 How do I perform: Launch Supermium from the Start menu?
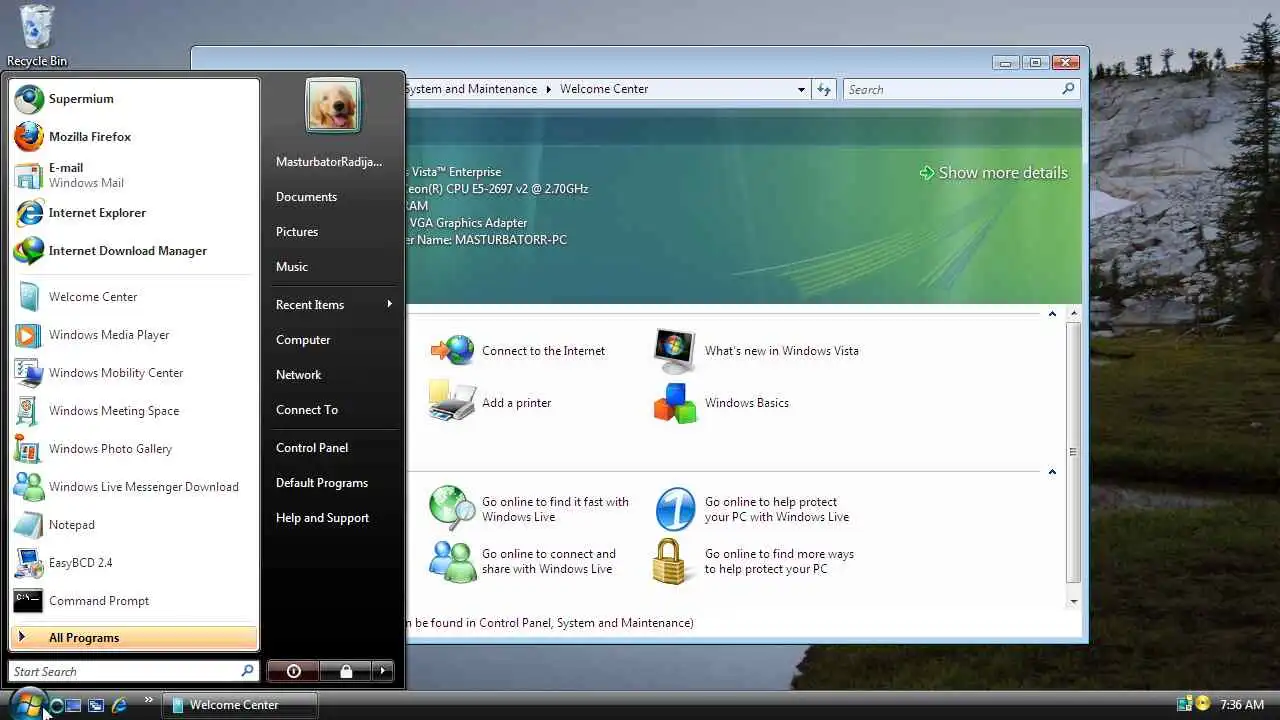point(133,99)
